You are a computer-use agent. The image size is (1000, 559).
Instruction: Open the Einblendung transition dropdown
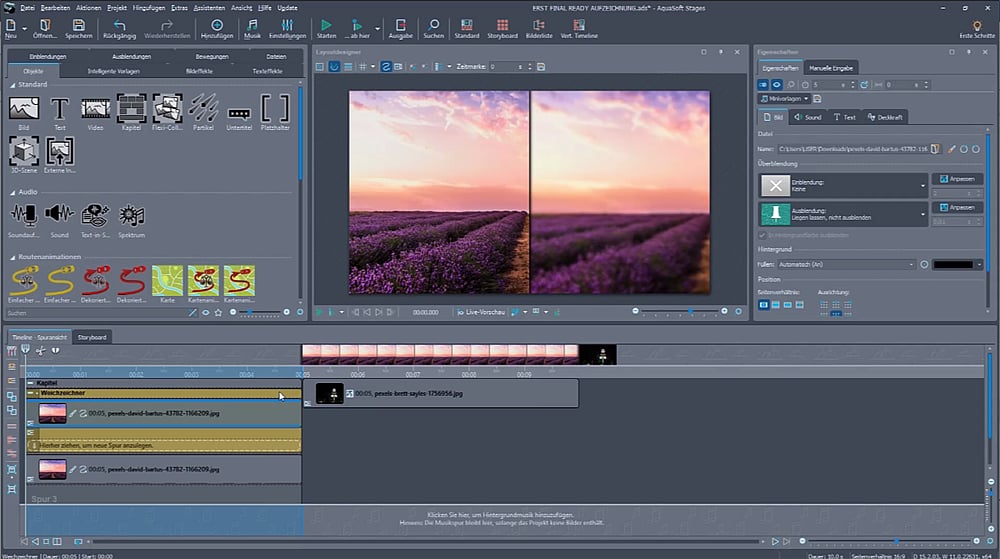[x=922, y=185]
